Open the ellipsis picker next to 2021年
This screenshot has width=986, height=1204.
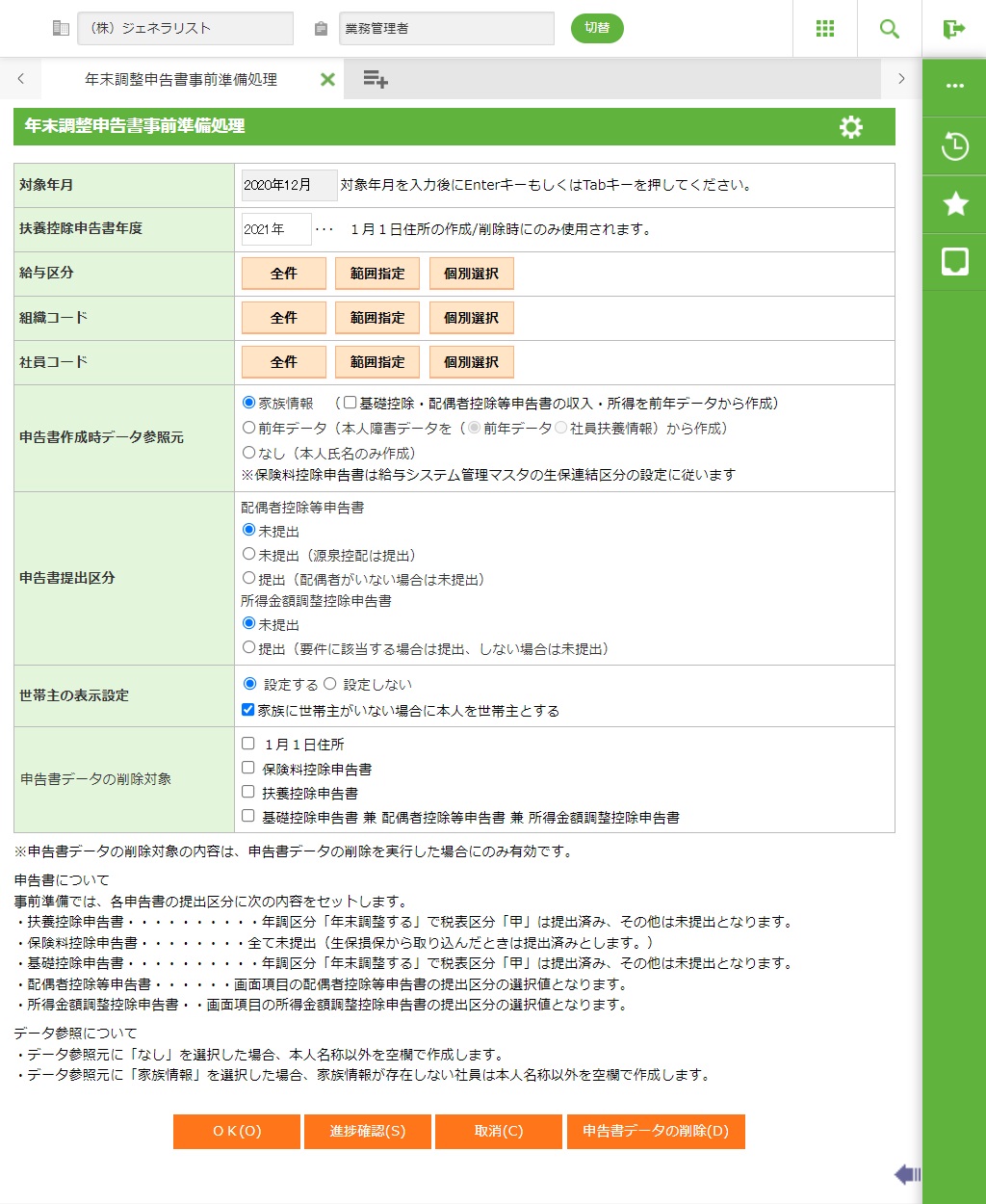point(324,229)
